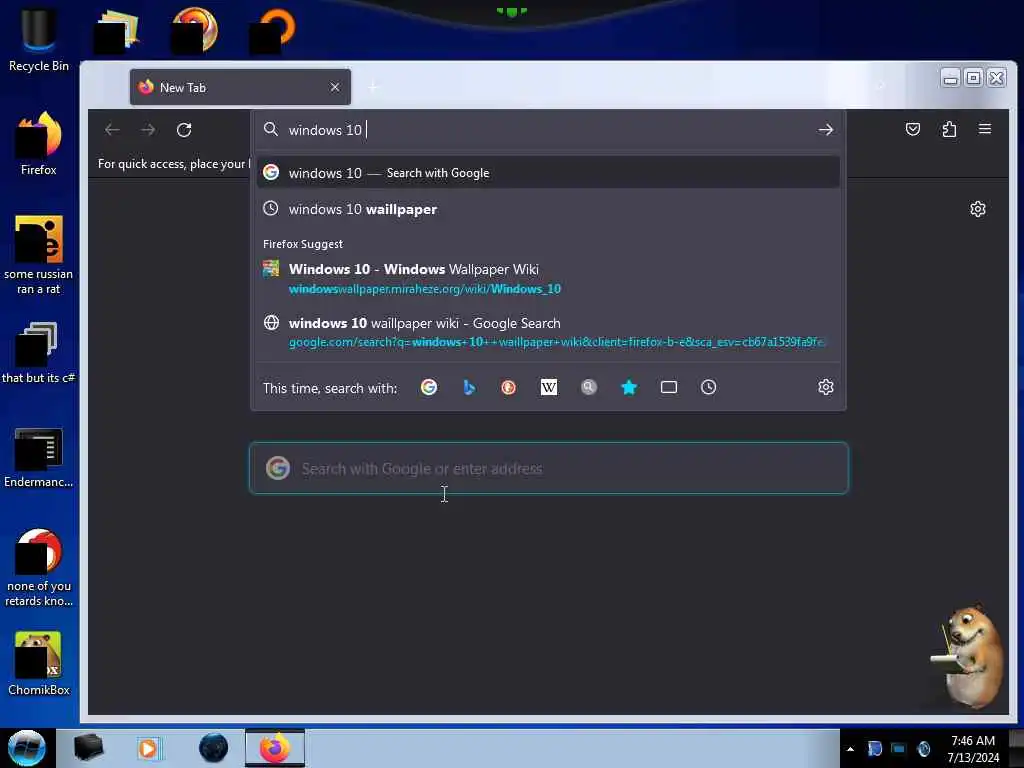Open the Firefox hamburger menu
Viewport: 1024px width, 768px height.
coord(985,129)
